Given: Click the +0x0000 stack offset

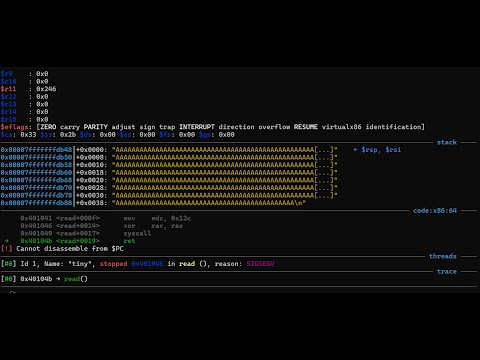Looking at the screenshot, I should coord(90,150).
